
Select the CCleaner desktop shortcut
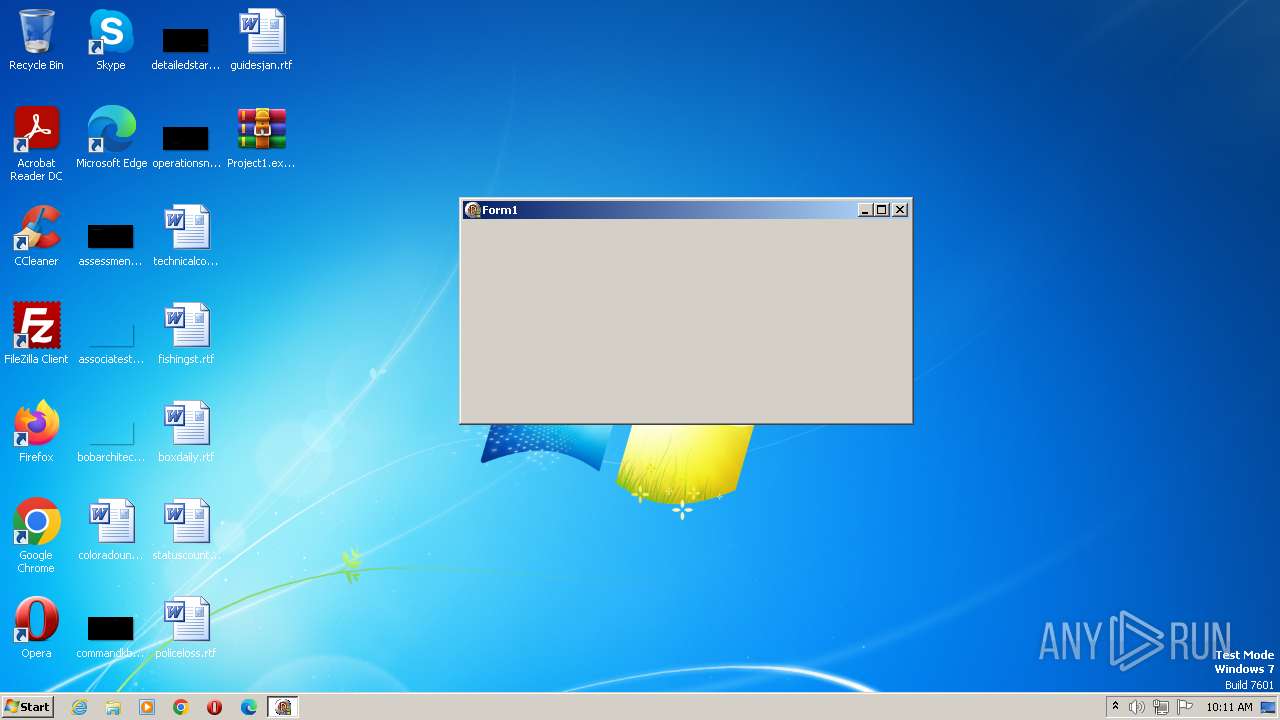36,236
